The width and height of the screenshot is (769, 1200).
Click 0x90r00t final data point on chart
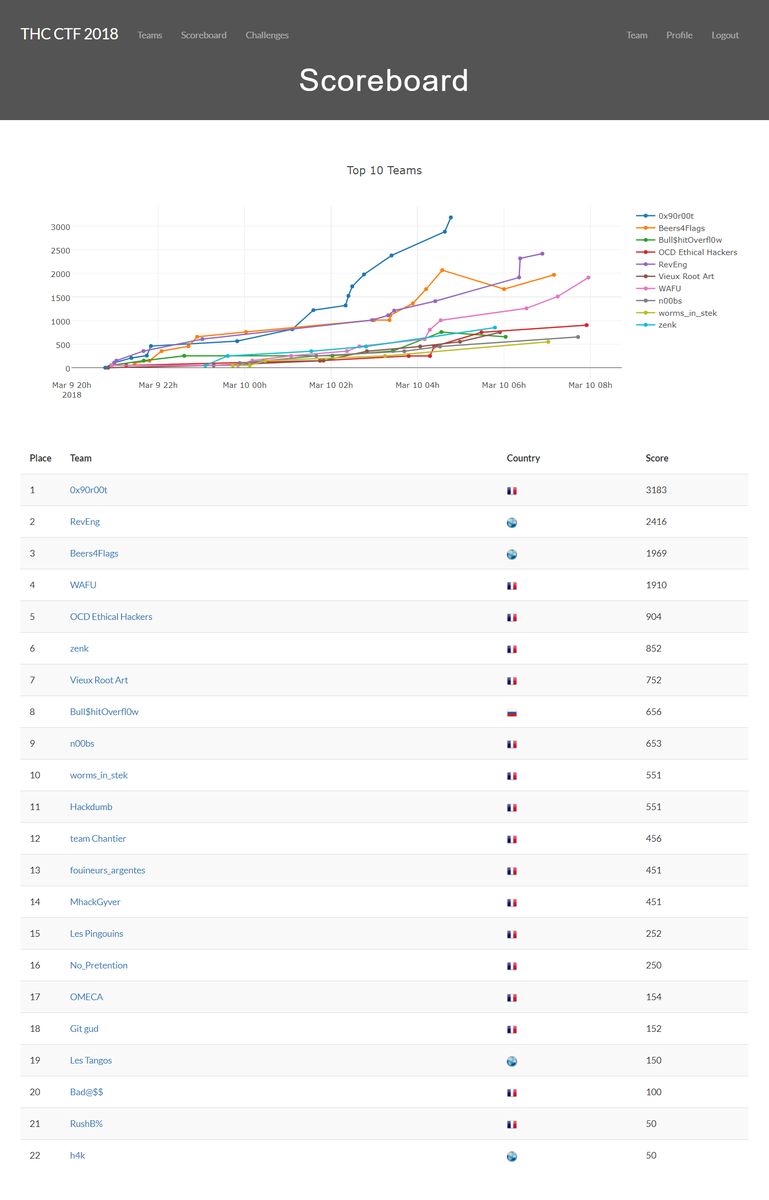coord(451,217)
